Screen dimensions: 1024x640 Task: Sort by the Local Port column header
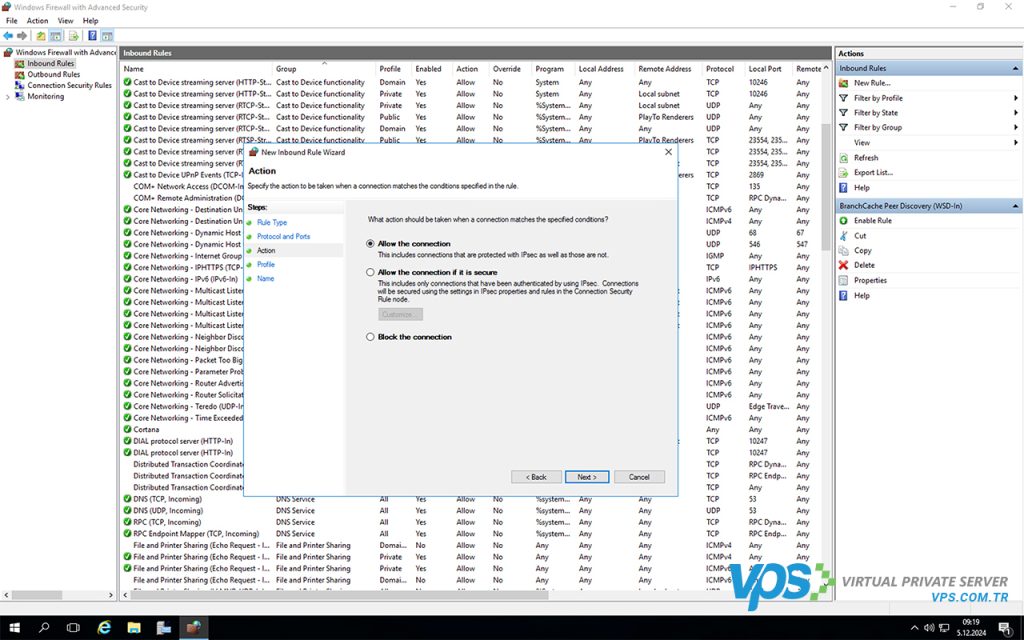(769, 69)
